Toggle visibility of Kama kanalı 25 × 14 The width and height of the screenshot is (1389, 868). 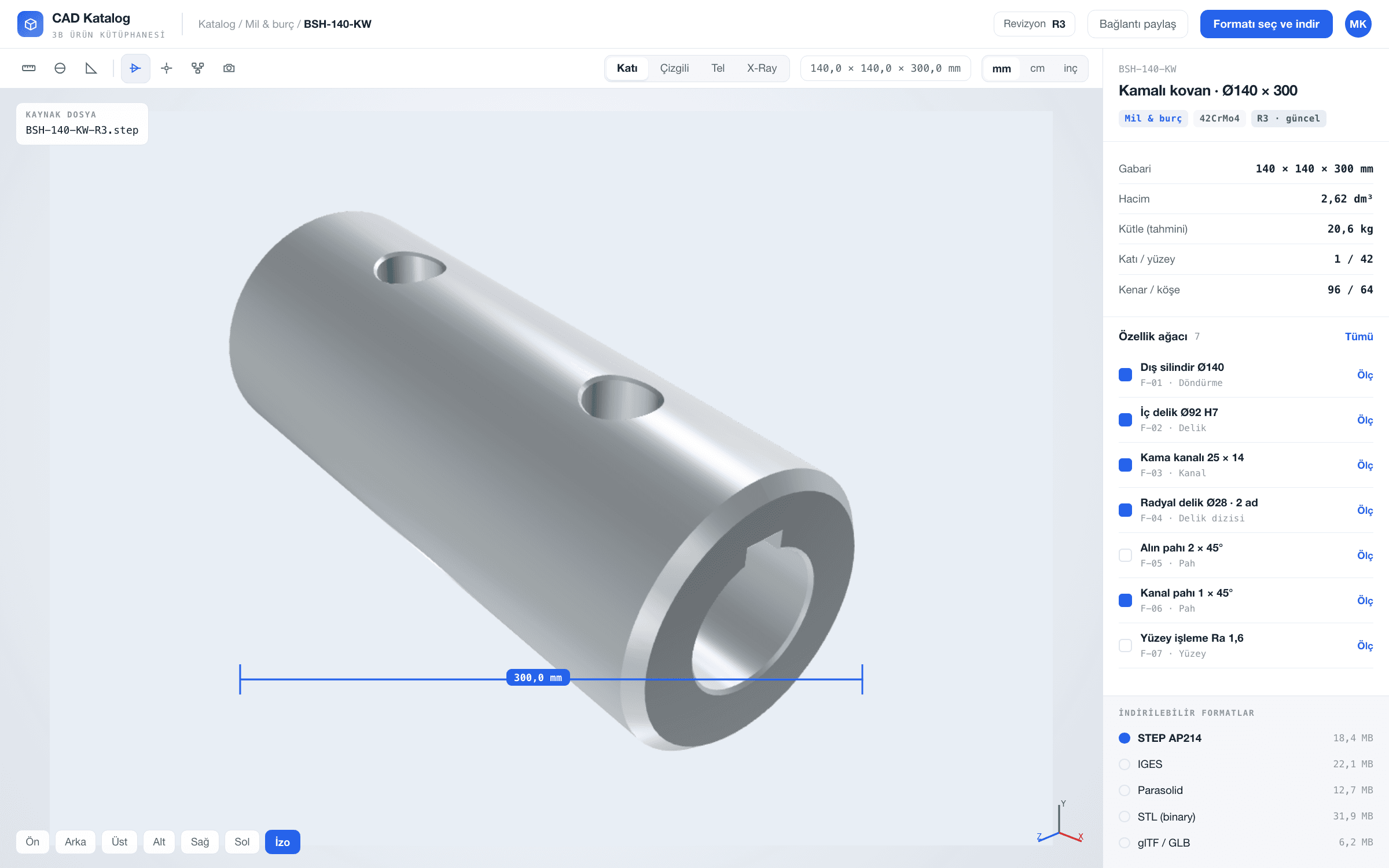pyautogui.click(x=1125, y=465)
